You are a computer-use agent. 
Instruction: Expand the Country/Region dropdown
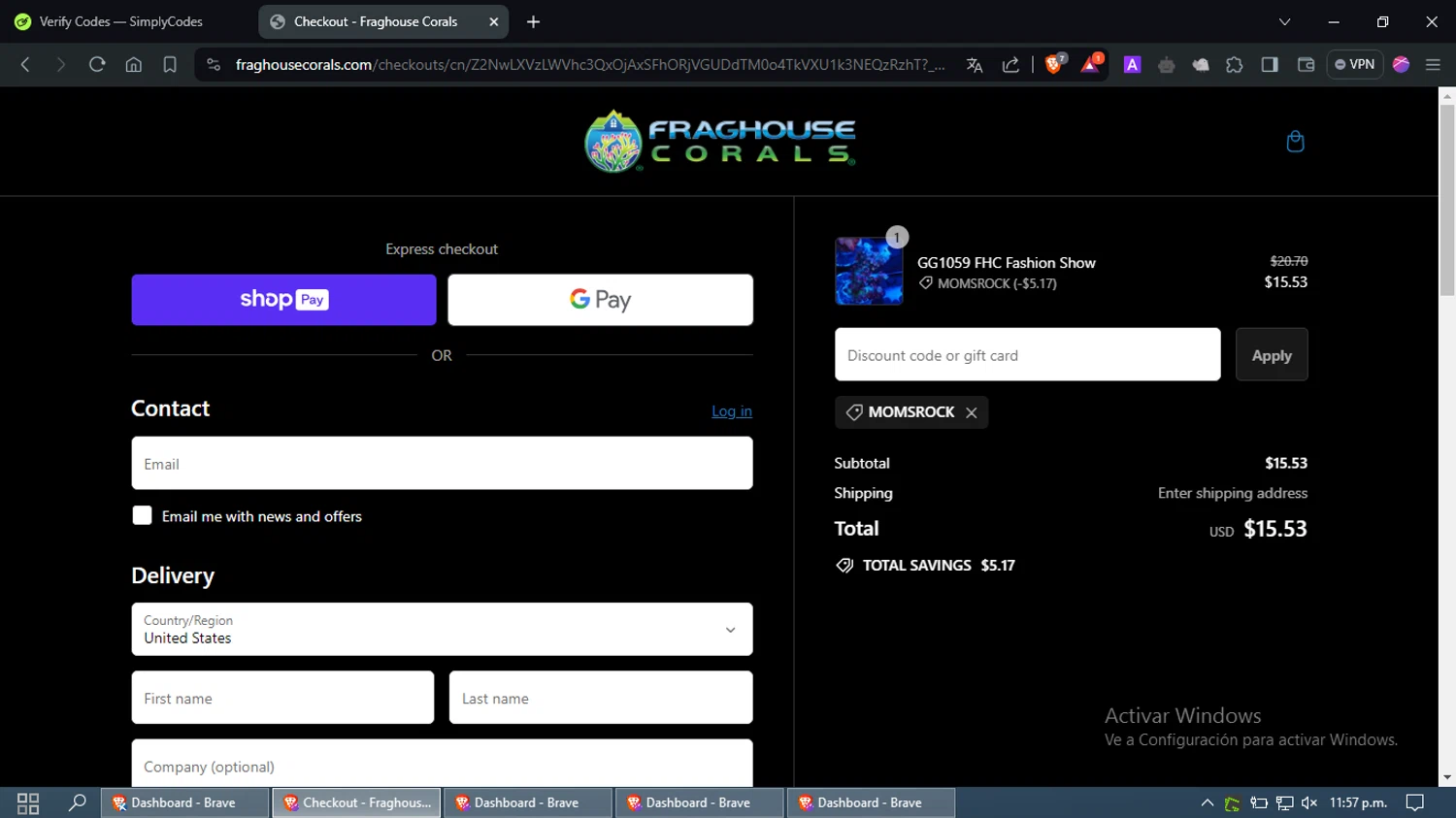(x=442, y=630)
